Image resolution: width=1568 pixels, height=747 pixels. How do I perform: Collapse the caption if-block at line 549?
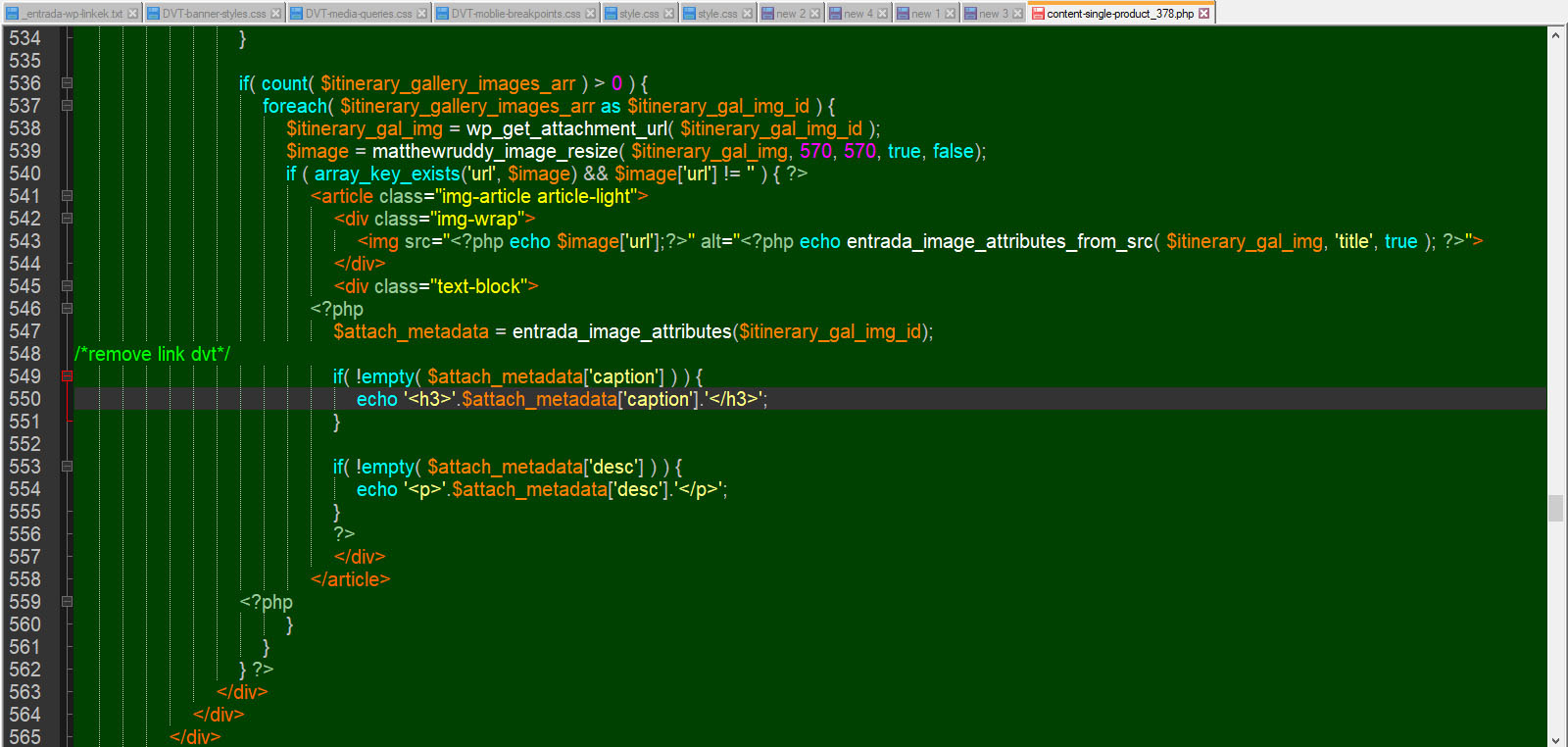tap(67, 376)
